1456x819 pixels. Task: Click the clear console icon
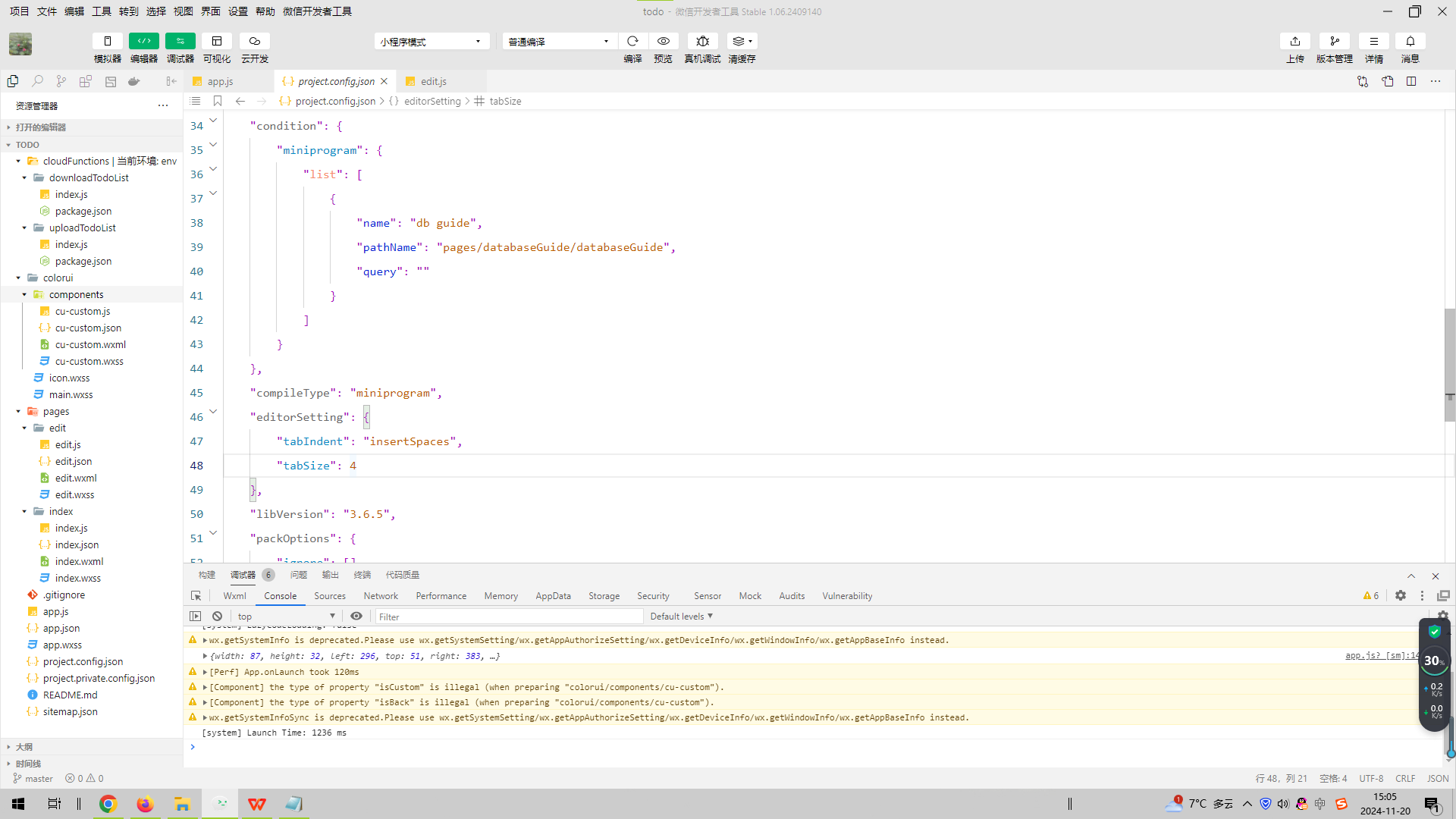218,617
